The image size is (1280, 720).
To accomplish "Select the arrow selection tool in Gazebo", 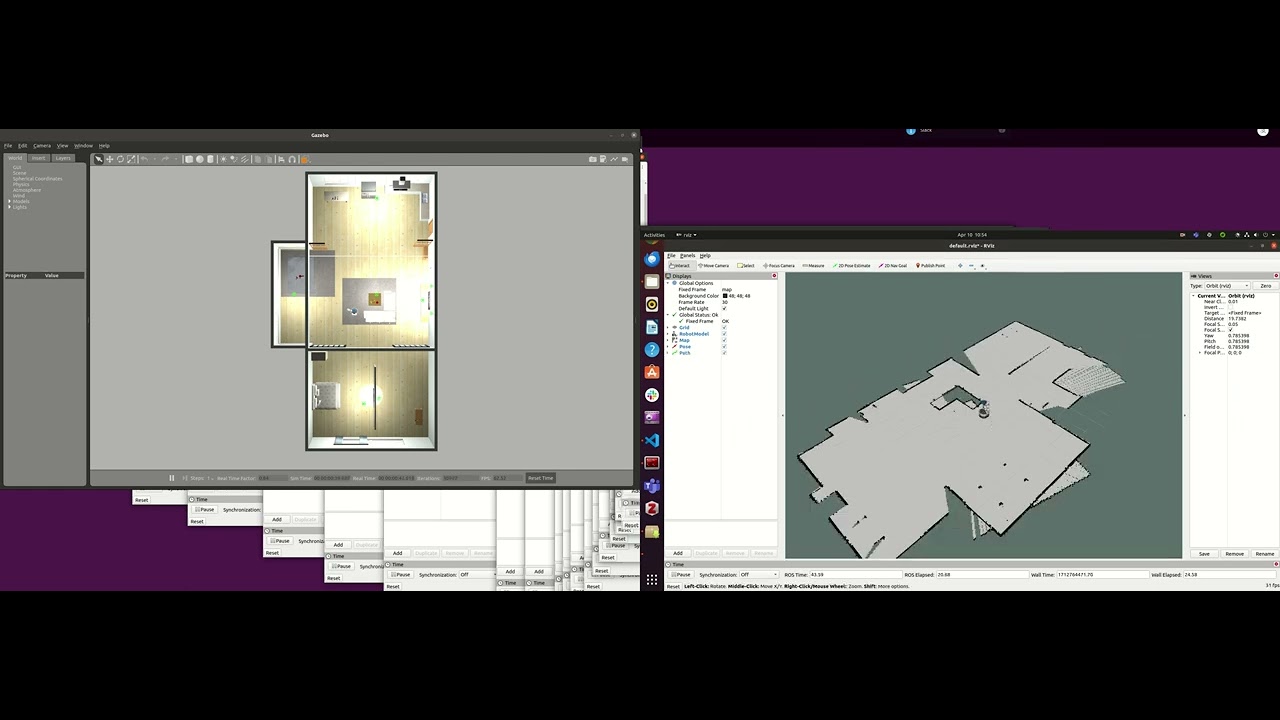I will tap(98, 159).
